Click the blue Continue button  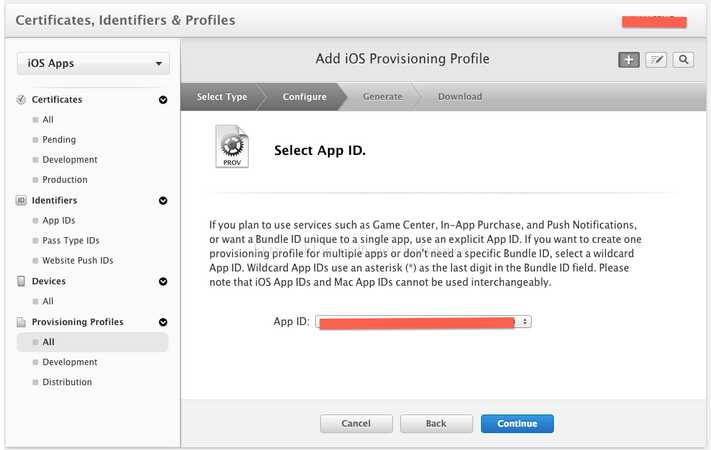point(517,423)
